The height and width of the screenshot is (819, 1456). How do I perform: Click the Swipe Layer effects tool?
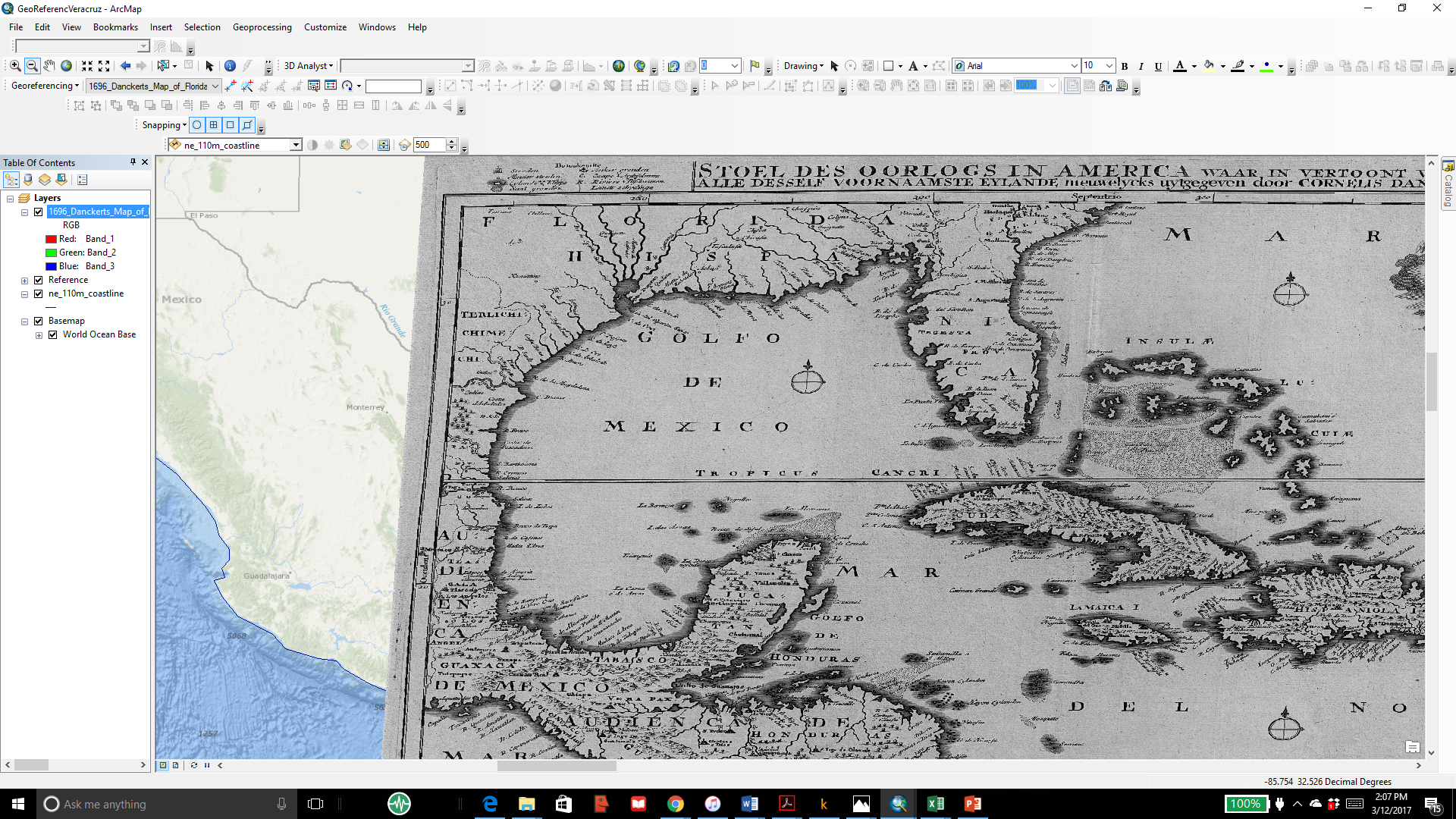click(x=384, y=145)
